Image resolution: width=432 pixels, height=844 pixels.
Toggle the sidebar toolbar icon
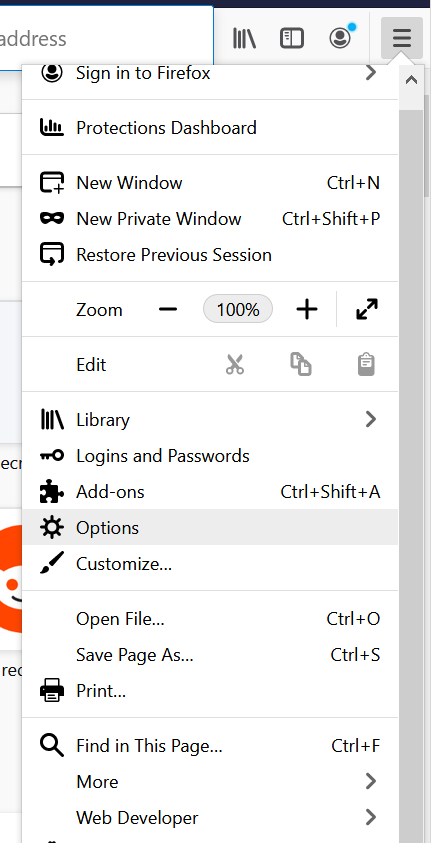point(292,38)
